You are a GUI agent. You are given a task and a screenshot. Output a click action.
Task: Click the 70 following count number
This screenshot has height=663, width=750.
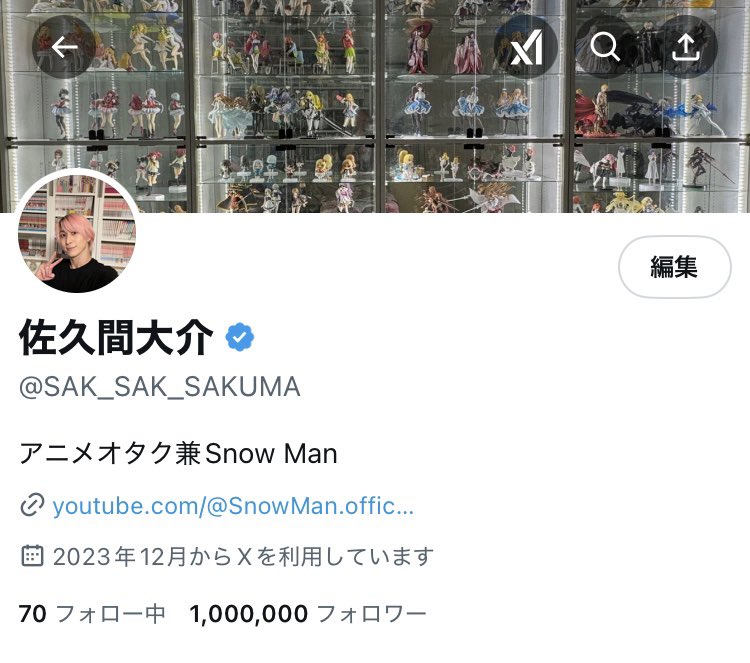click(33, 613)
